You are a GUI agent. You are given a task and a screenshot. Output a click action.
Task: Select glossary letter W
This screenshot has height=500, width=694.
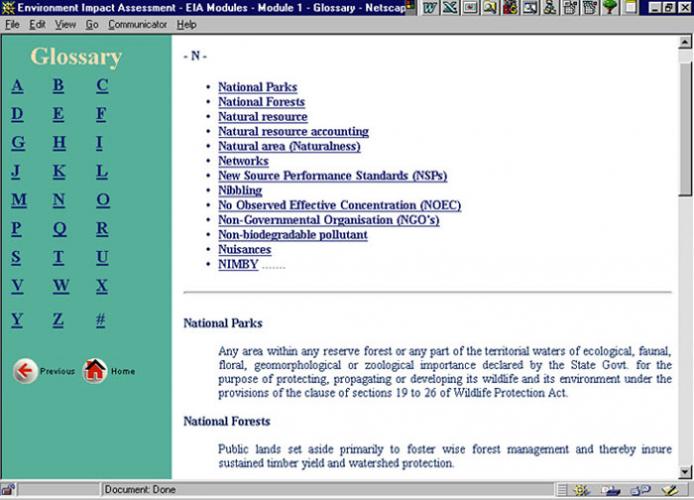pos(61,286)
